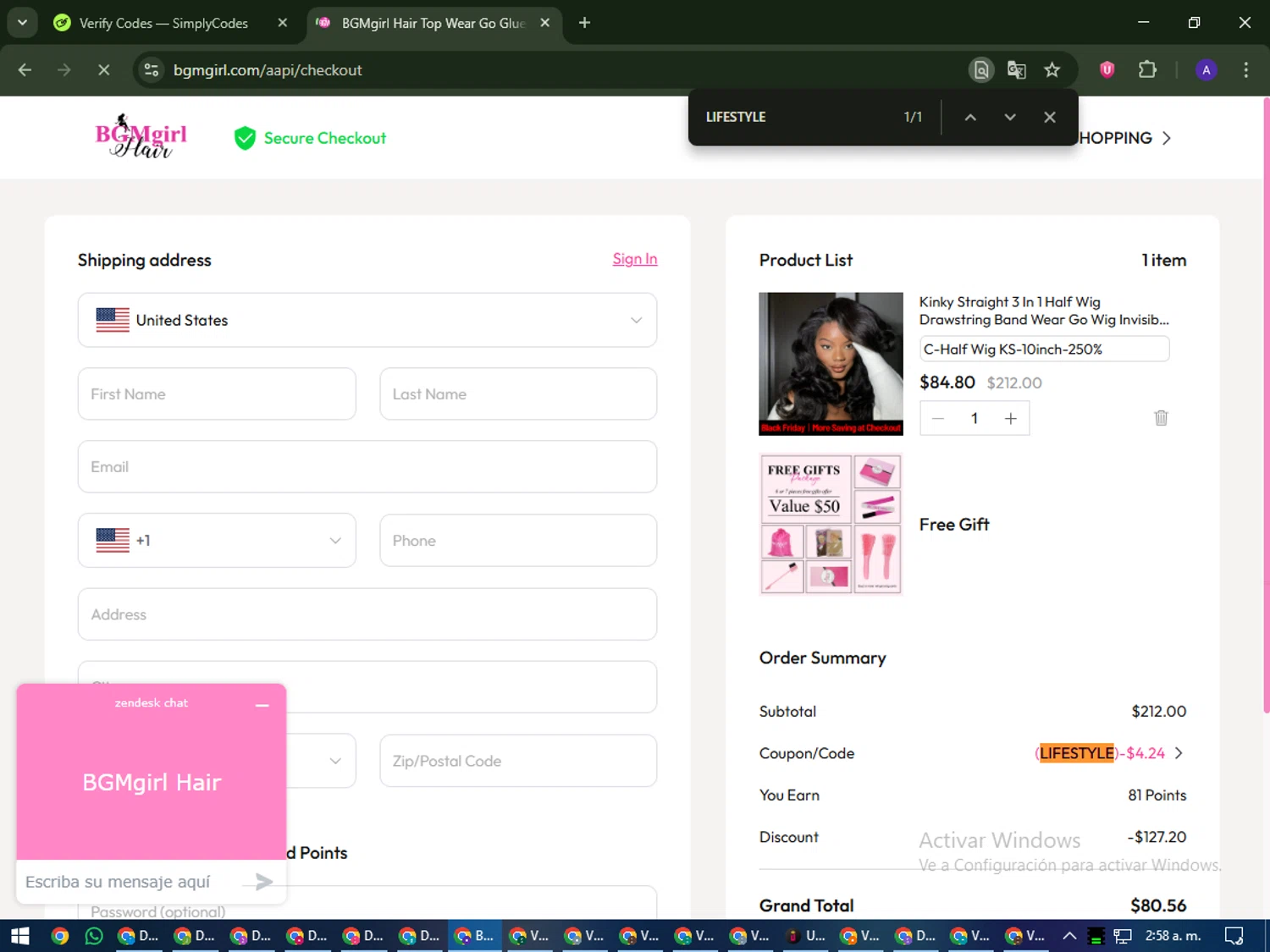Click the Discount -$127.20 value
Image resolution: width=1270 pixels, height=952 pixels.
pyautogui.click(x=1157, y=836)
